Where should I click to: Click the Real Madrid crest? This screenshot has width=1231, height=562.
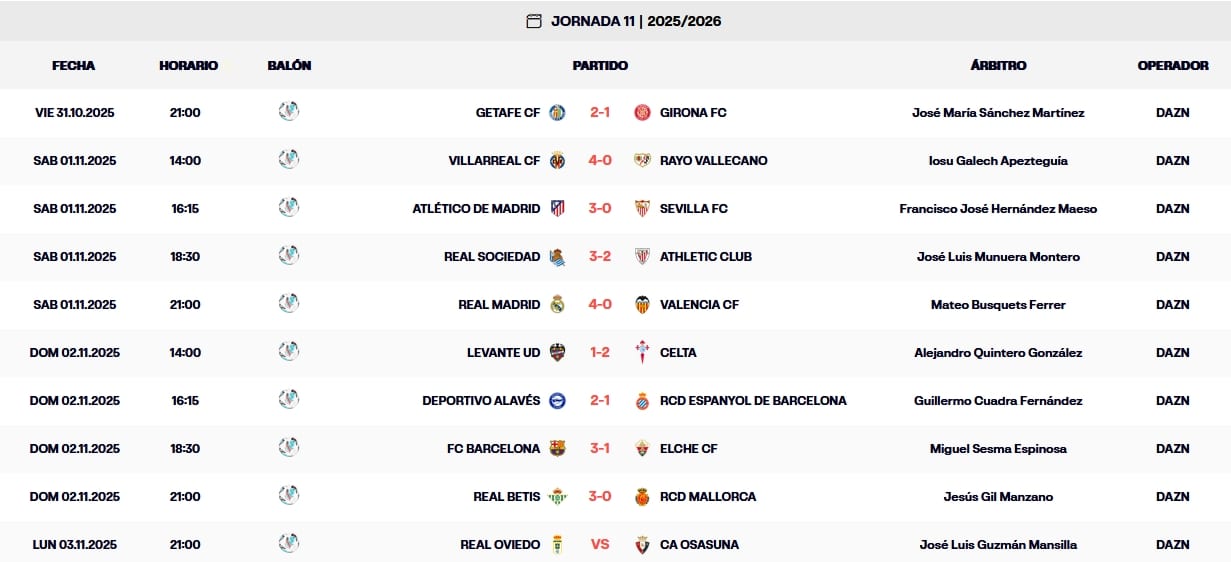click(x=558, y=305)
